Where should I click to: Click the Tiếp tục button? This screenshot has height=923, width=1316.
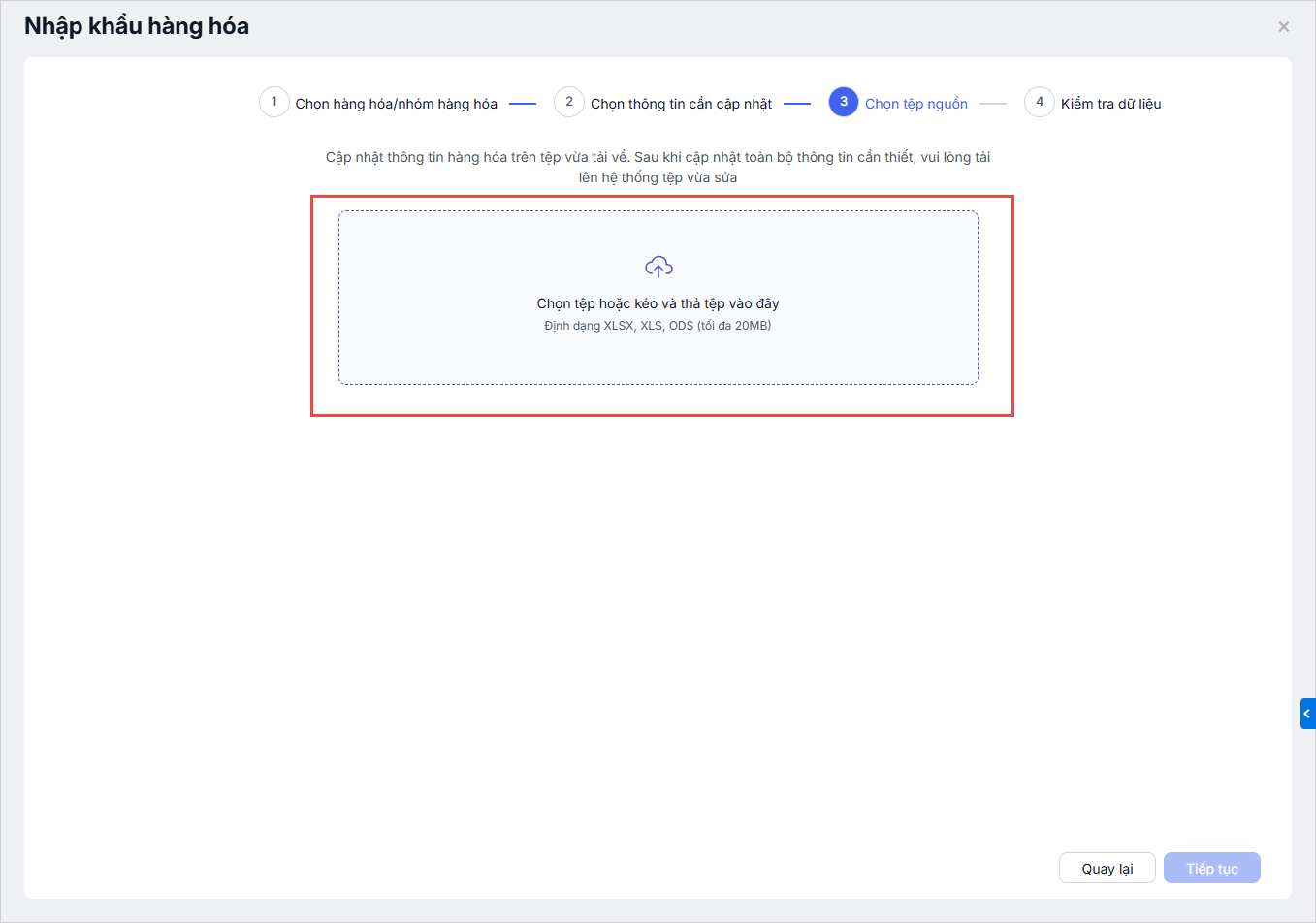tap(1211, 868)
